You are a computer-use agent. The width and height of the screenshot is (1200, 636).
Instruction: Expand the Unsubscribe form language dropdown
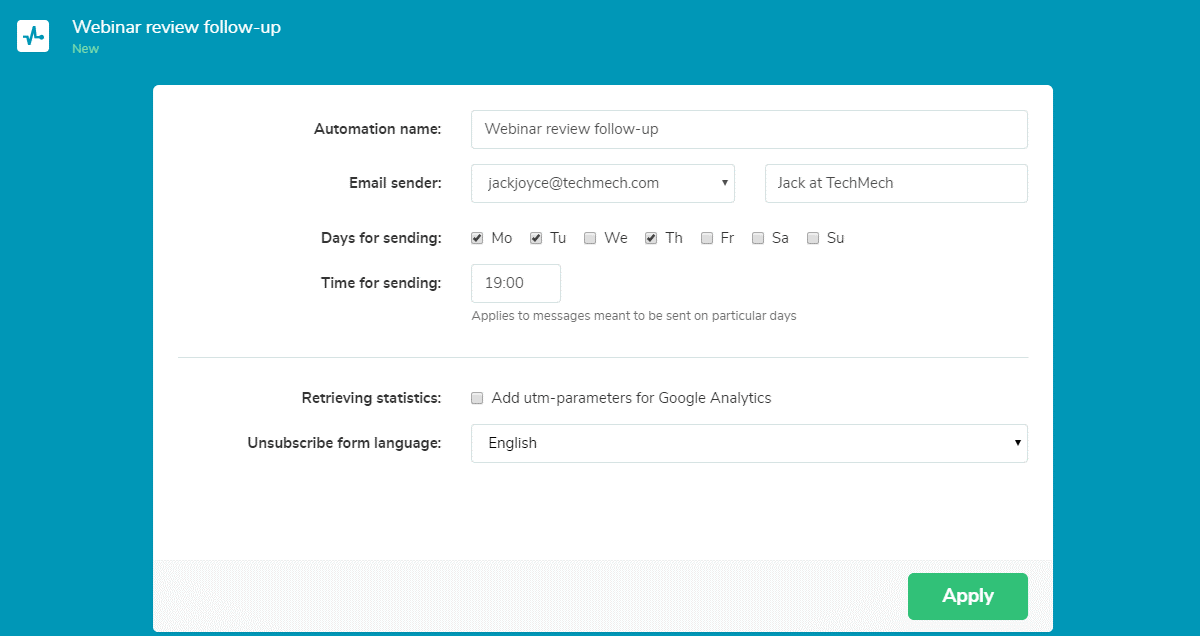[749, 443]
